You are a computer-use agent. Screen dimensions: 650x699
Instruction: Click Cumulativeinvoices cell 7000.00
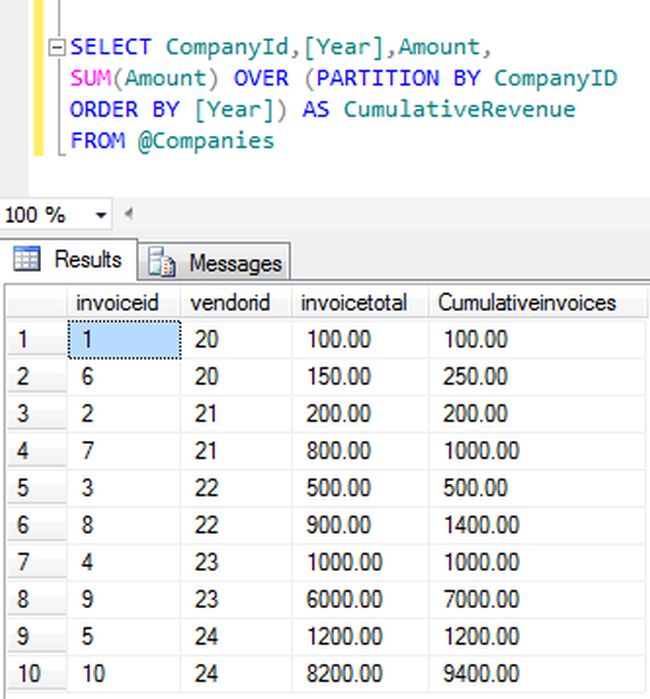click(x=537, y=599)
